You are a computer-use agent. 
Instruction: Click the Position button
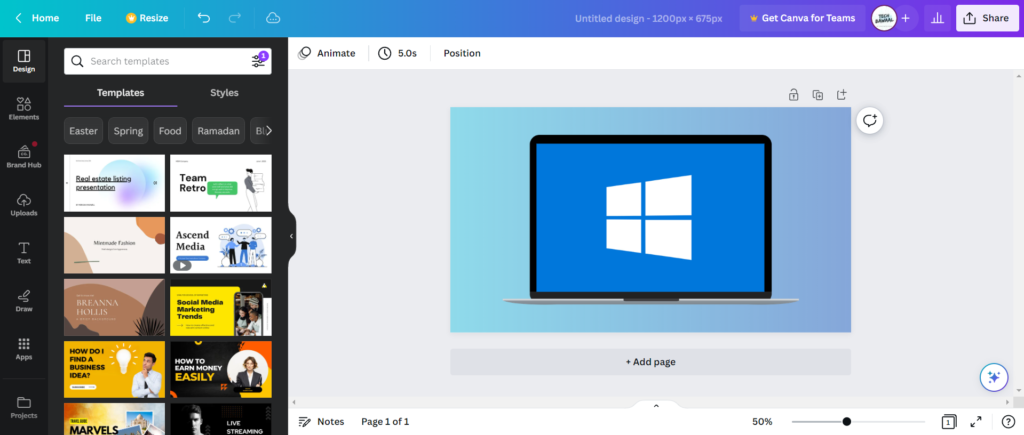(462, 54)
